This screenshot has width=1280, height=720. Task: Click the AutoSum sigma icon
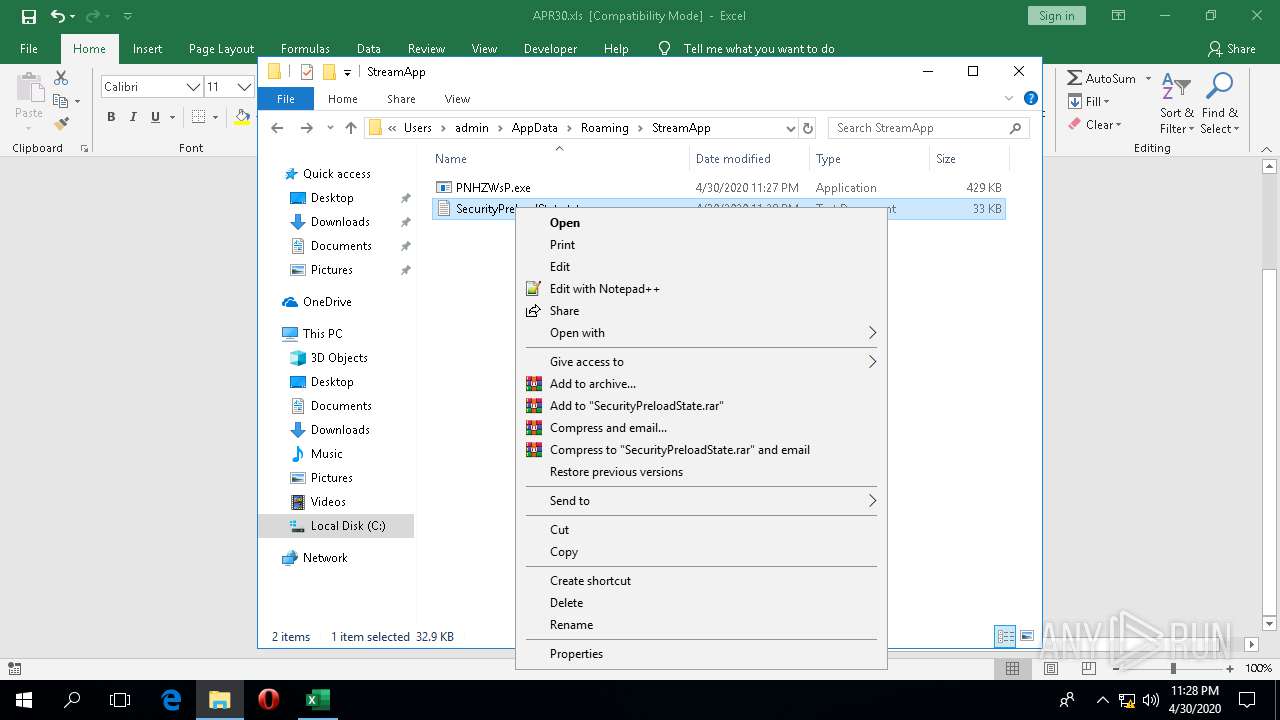[1075, 78]
